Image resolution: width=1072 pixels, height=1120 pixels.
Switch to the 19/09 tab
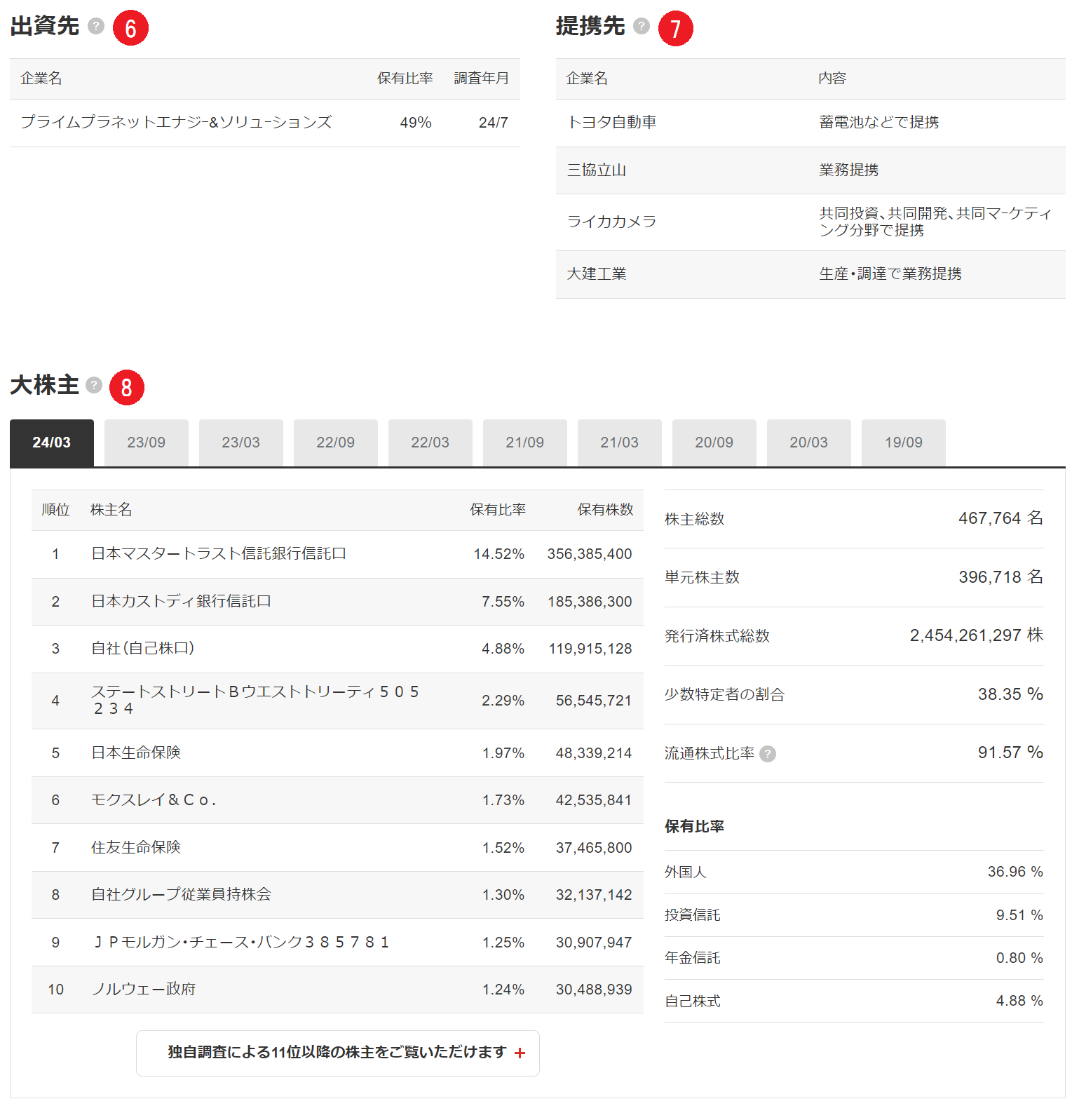point(904,443)
